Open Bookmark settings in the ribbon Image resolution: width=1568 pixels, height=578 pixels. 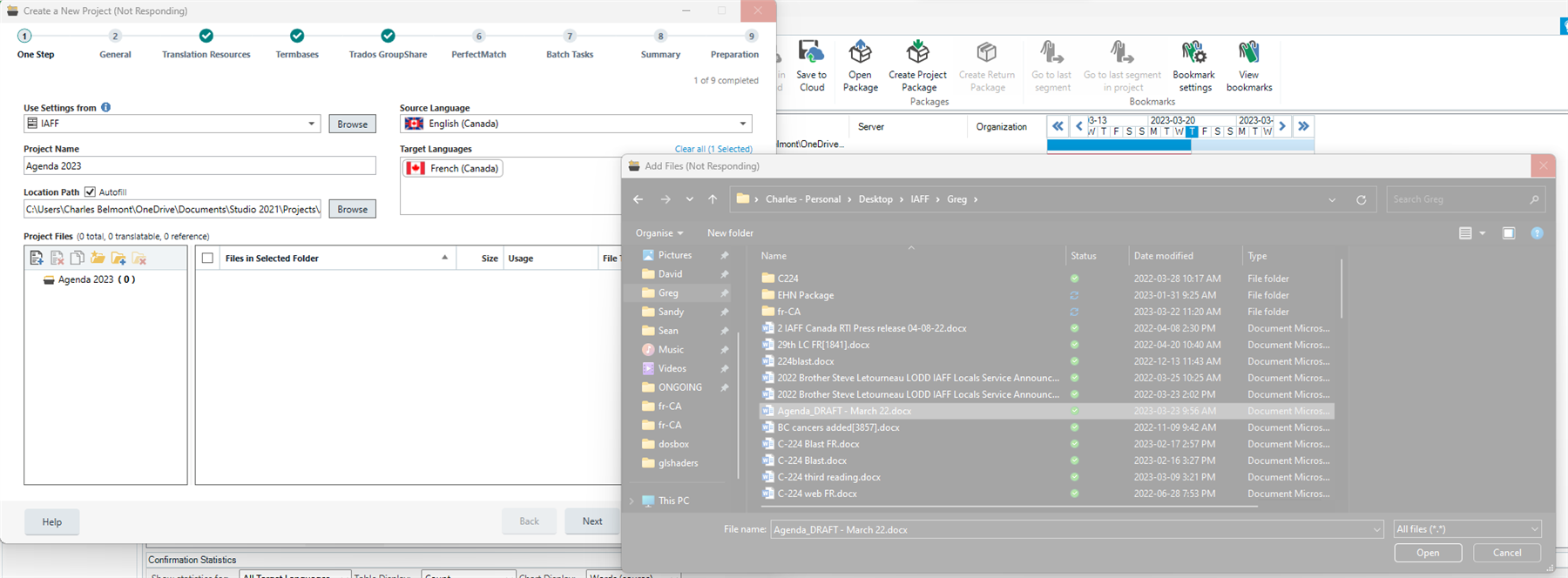(1193, 66)
